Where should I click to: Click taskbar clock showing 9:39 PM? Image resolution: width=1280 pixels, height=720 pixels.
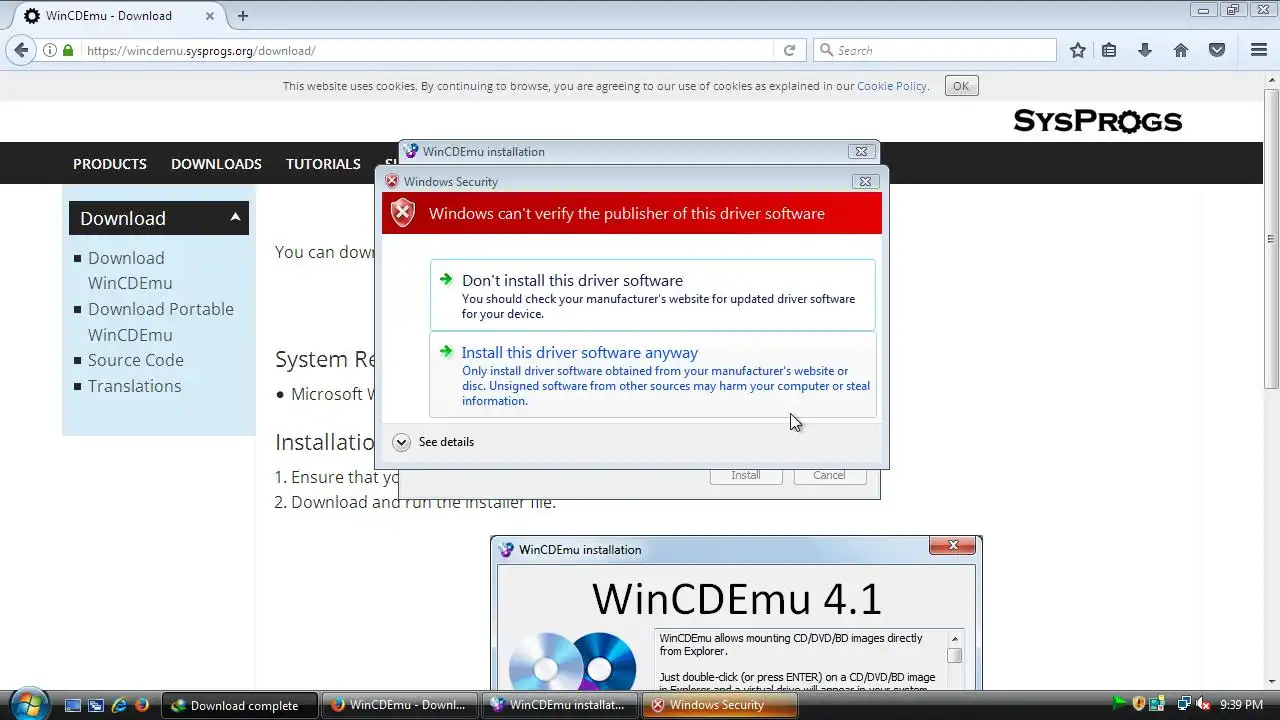pyautogui.click(x=1242, y=705)
